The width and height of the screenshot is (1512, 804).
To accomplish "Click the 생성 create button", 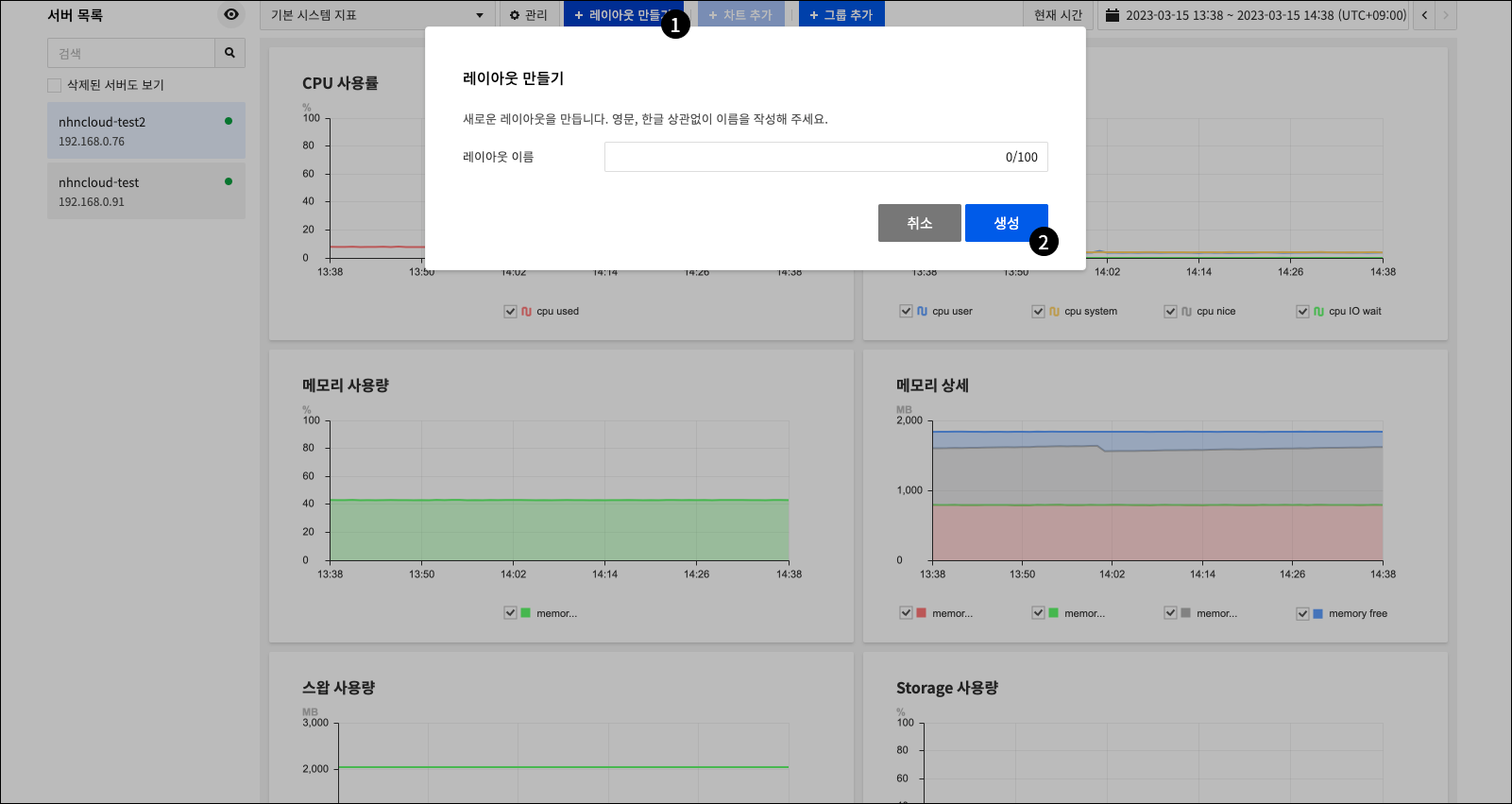I will coord(1007,223).
